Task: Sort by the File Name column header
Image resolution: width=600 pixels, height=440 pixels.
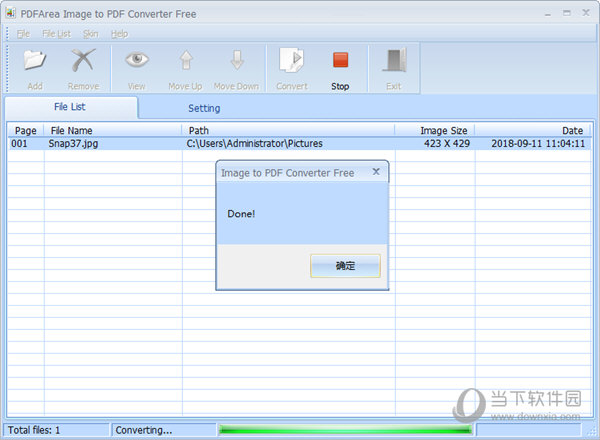Action: point(112,130)
